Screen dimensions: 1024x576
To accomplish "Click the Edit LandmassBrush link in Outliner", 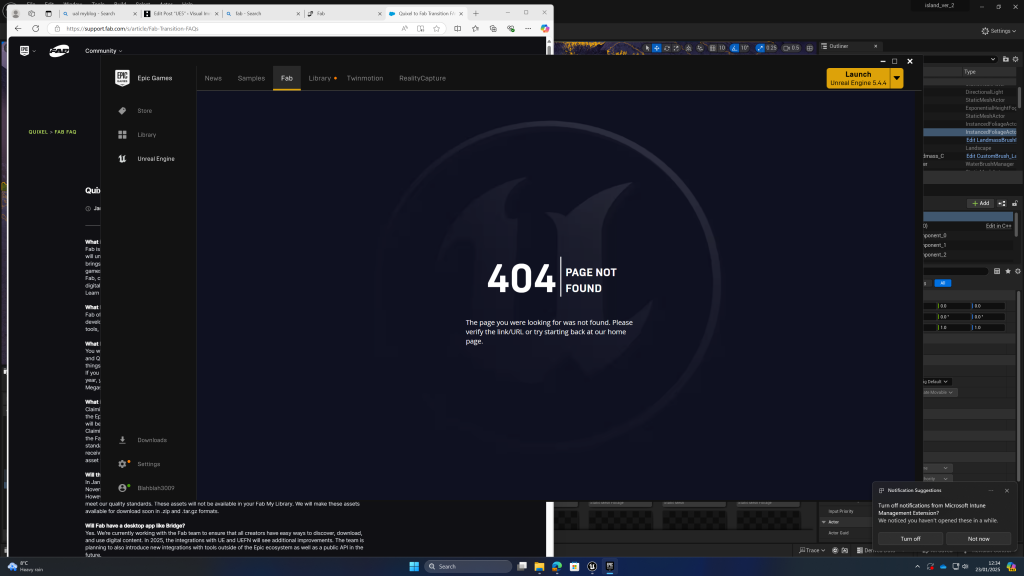I will point(991,140).
